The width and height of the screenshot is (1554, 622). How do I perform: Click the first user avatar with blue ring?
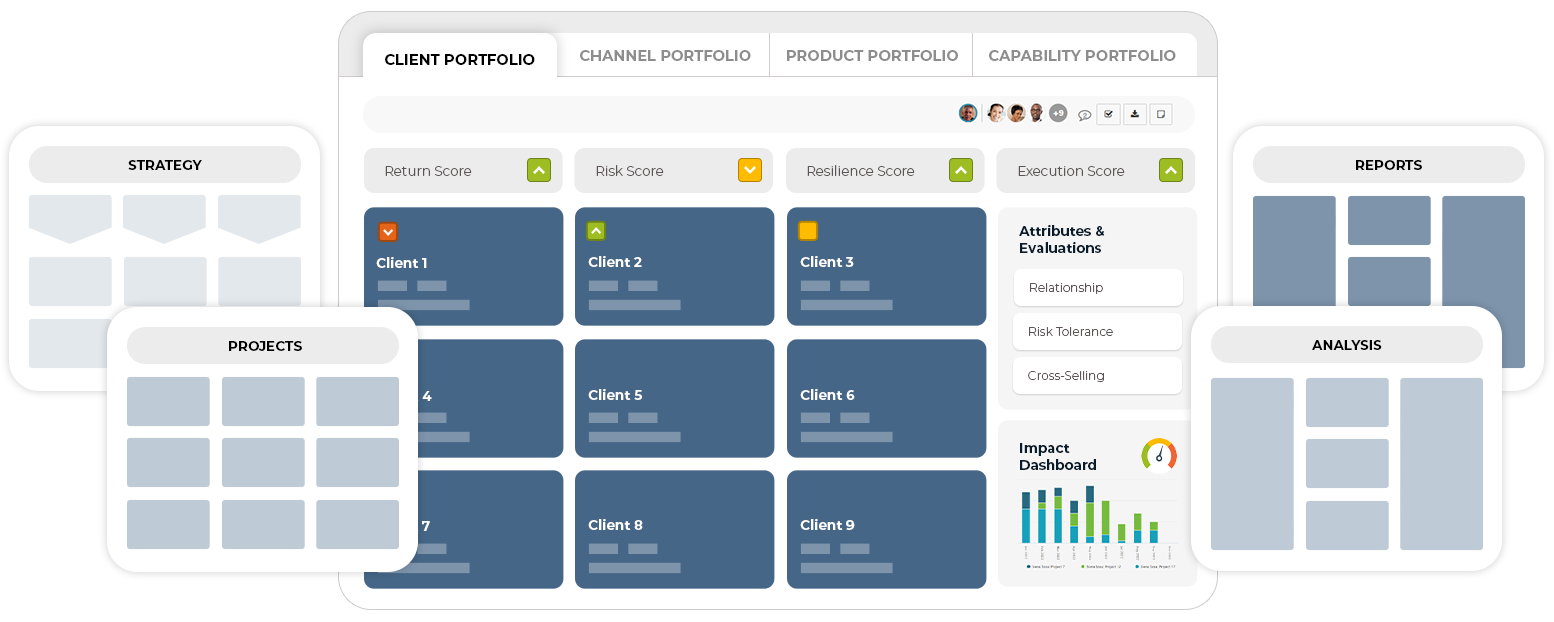pyautogui.click(x=968, y=113)
